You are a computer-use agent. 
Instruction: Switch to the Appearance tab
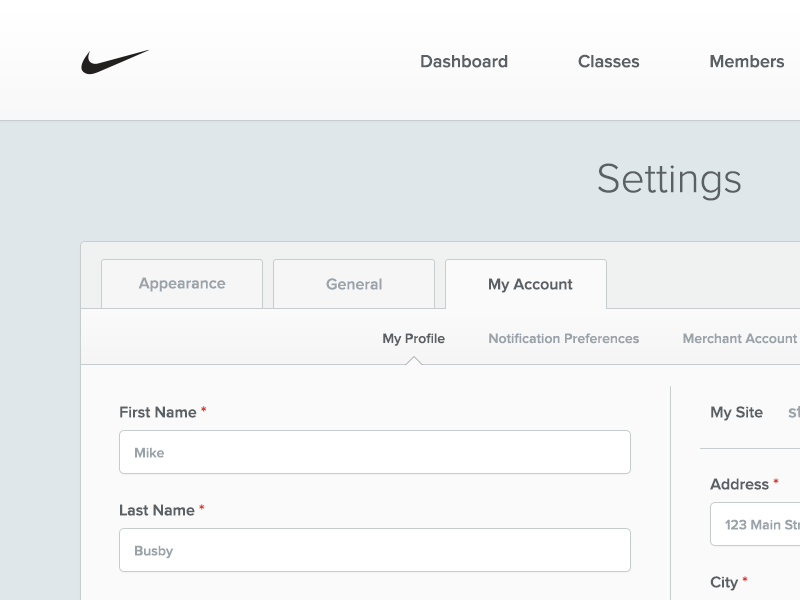(182, 284)
